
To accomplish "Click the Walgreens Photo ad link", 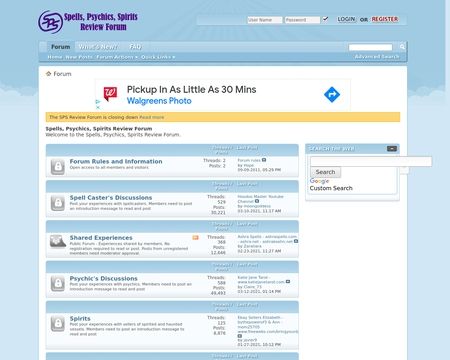I will [x=159, y=101].
